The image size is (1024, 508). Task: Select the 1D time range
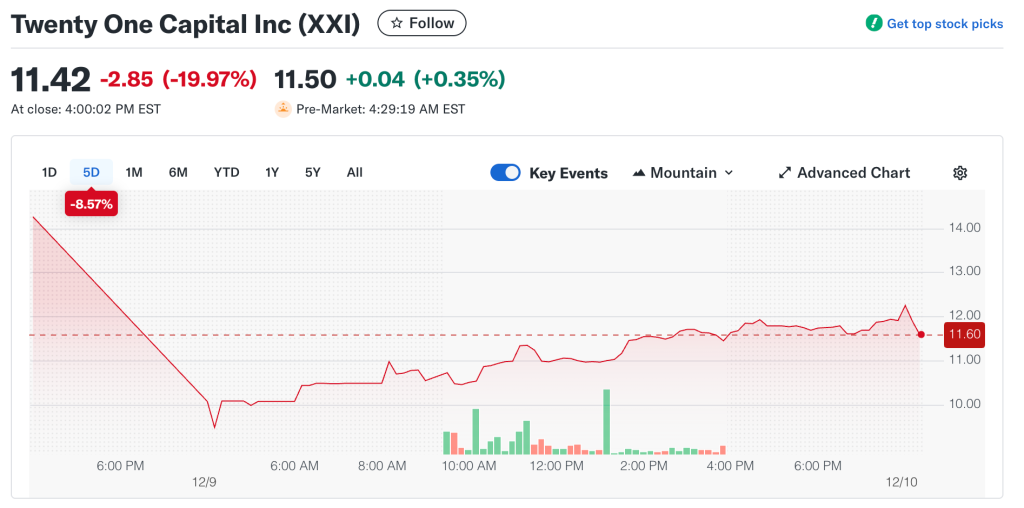pos(49,172)
